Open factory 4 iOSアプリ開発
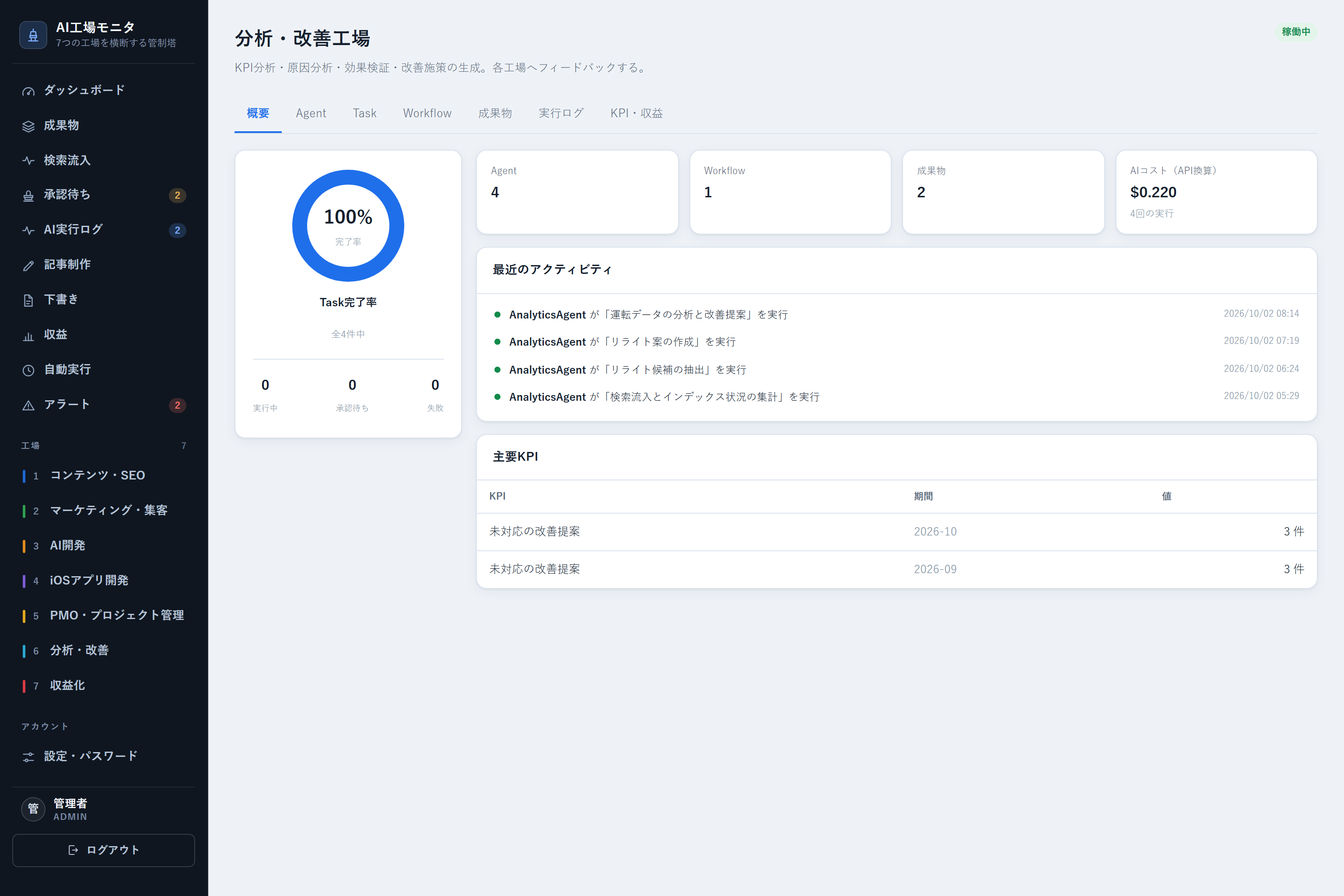Image resolution: width=1344 pixels, height=896 pixels. [103, 581]
